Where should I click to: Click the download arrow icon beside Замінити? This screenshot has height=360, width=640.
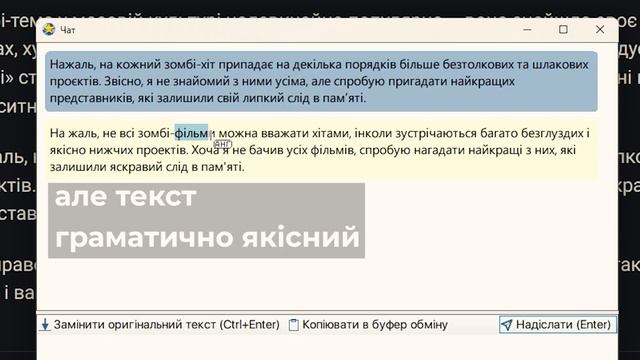coord(45,325)
